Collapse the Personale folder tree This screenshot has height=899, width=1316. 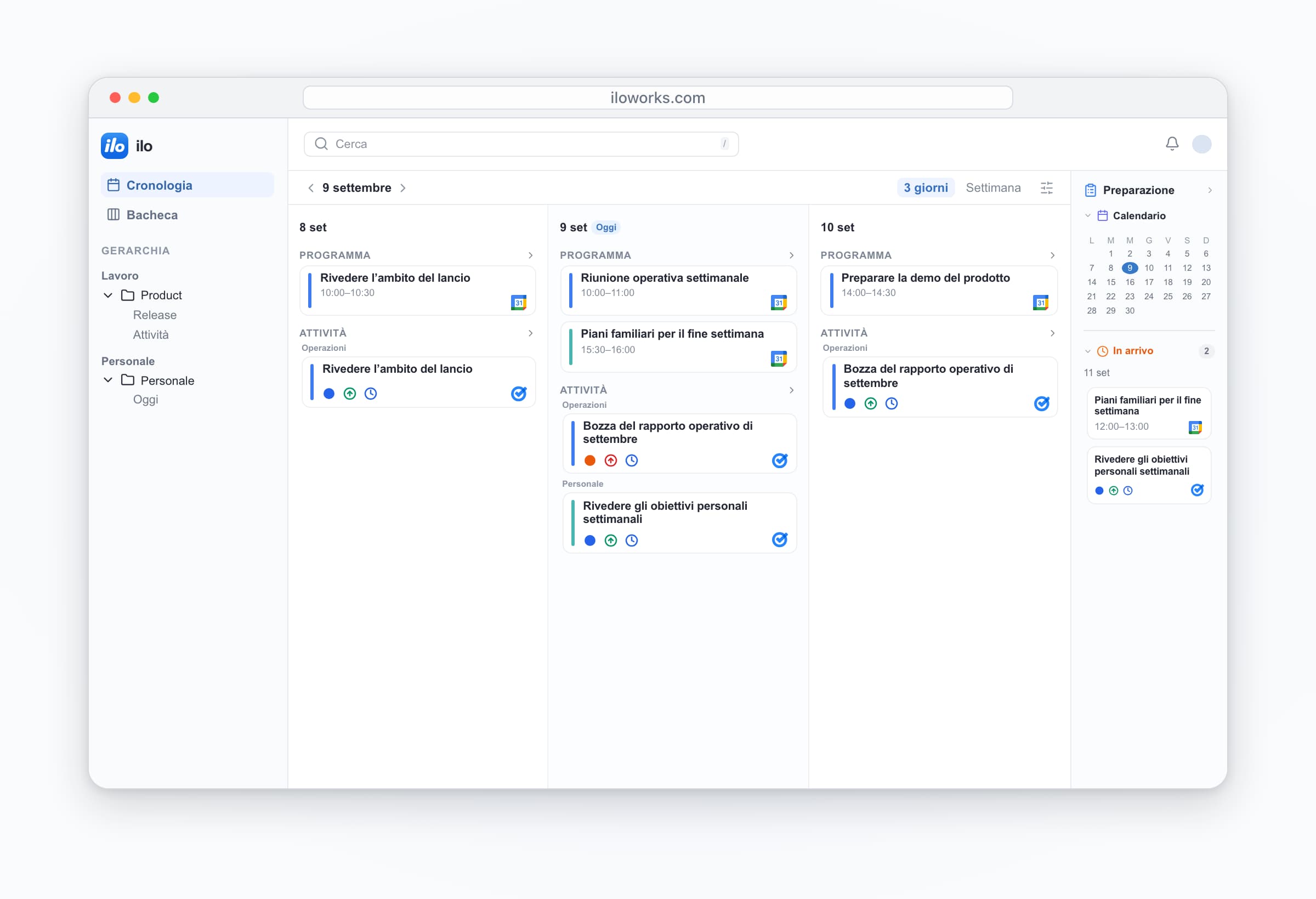point(107,380)
